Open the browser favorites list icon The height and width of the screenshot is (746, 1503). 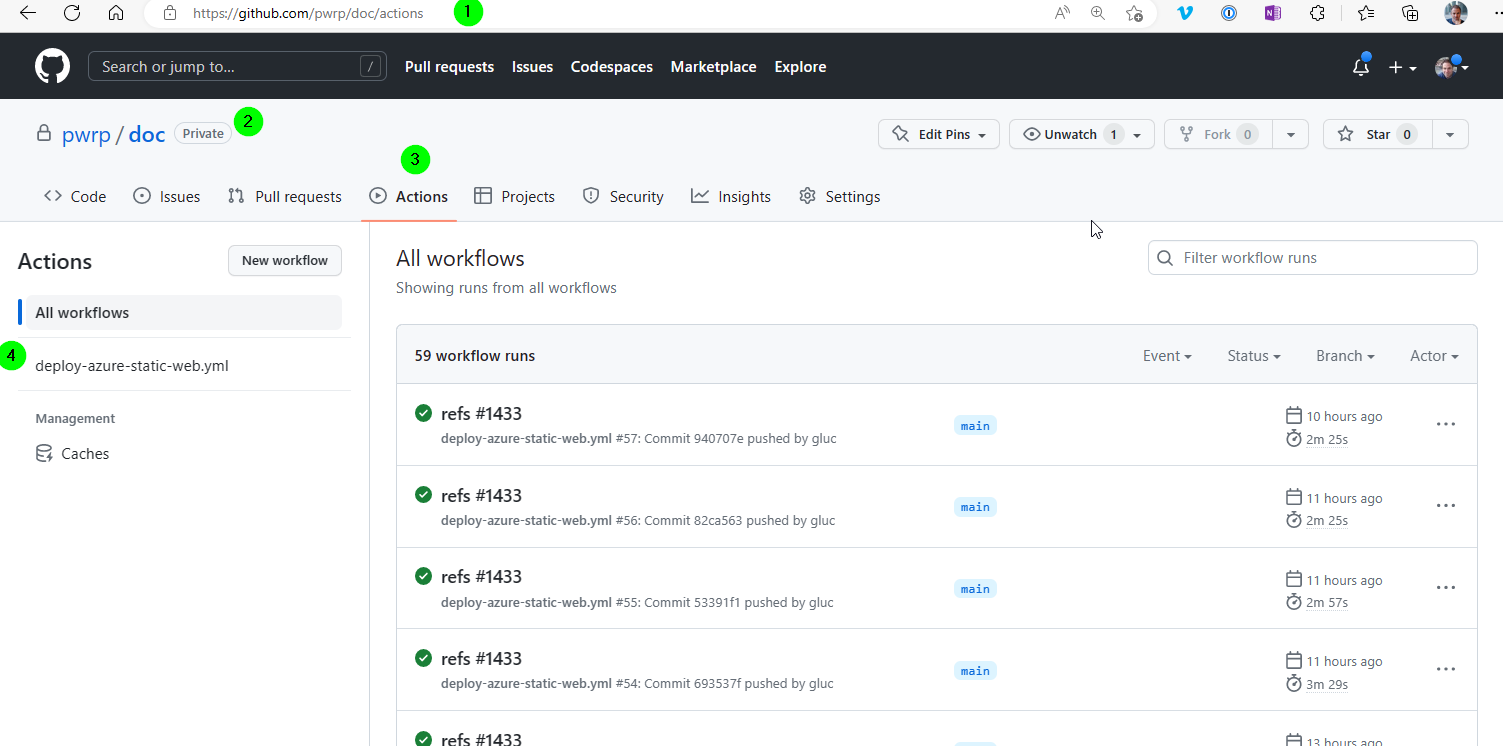(x=1366, y=13)
